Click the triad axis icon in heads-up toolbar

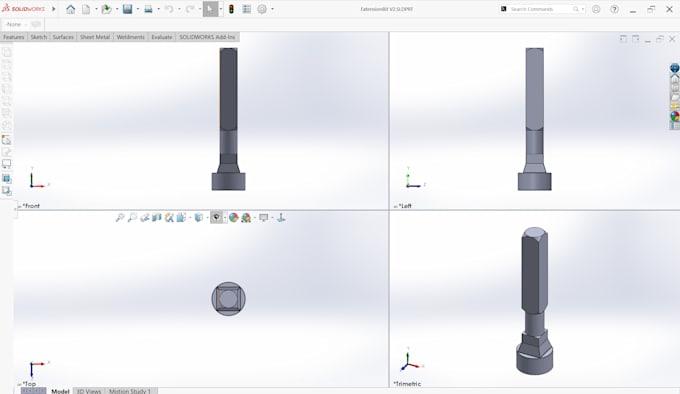(x=281, y=218)
